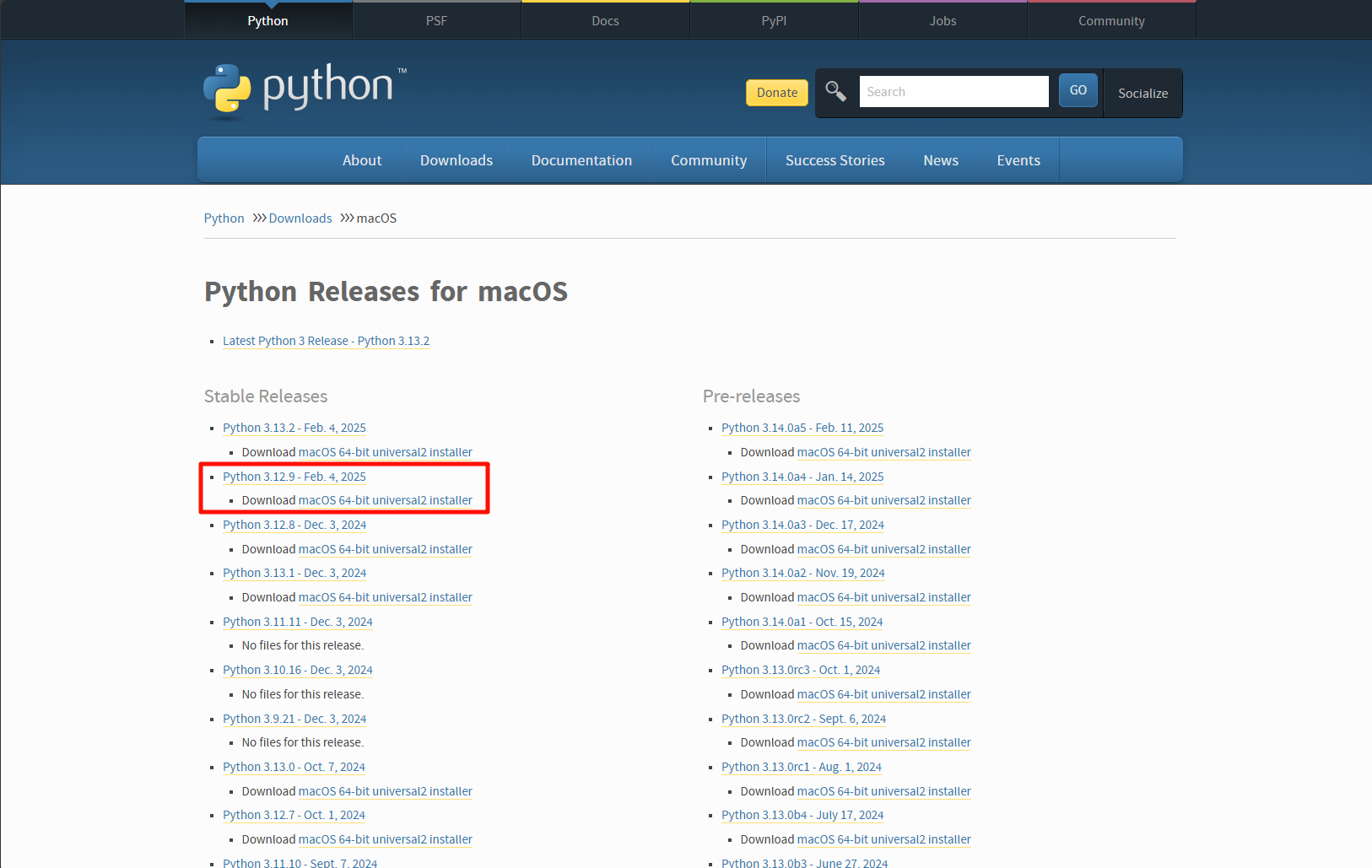1372x868 pixels.
Task: Open Python 3.13.0rc3 - Oct. 1, 2024 pre-release
Action: pyautogui.click(x=801, y=670)
